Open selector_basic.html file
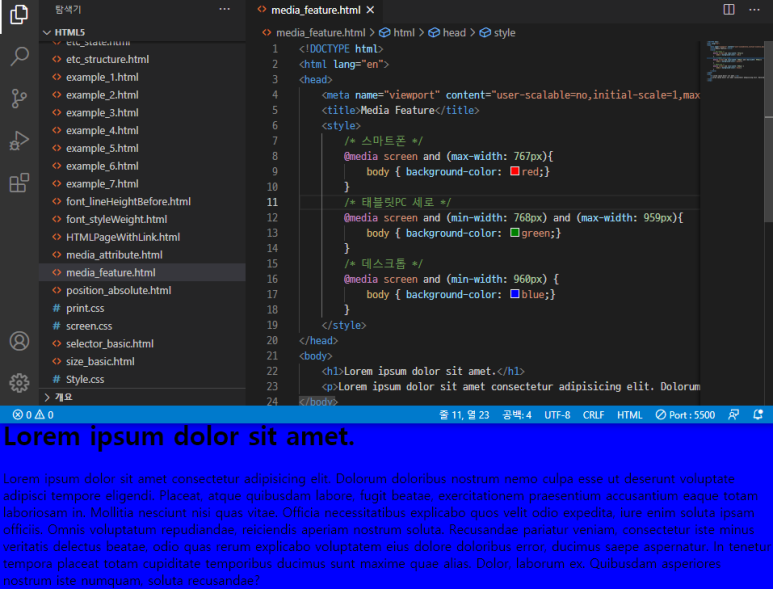The width and height of the screenshot is (773, 589). (x=142, y=344)
